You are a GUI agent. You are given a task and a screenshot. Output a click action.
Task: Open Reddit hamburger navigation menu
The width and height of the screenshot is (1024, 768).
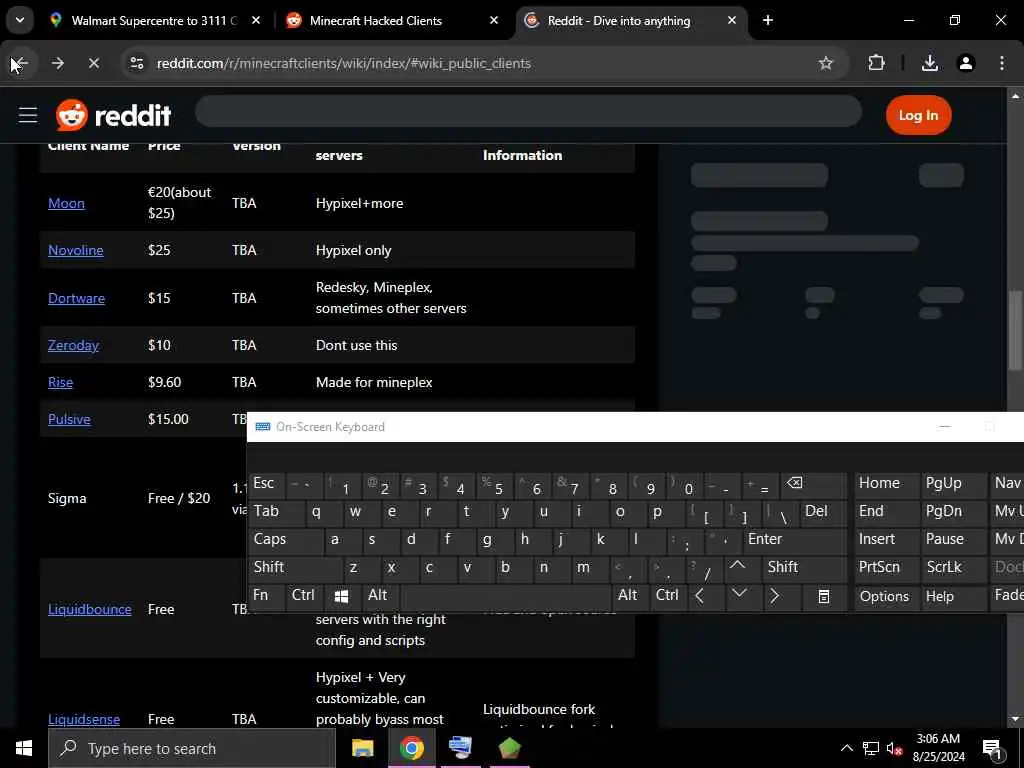click(28, 115)
